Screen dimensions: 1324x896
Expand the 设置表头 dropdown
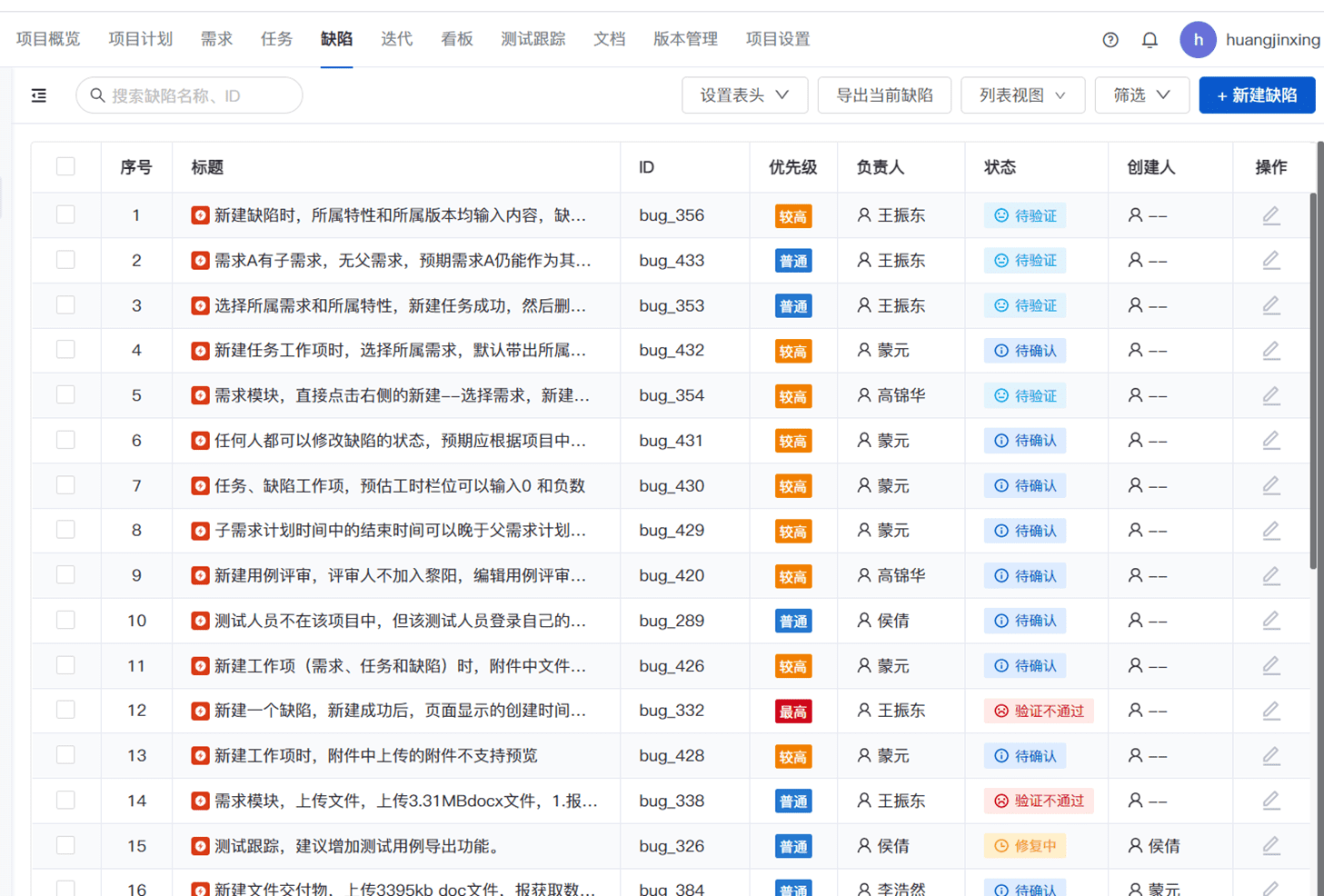[744, 95]
